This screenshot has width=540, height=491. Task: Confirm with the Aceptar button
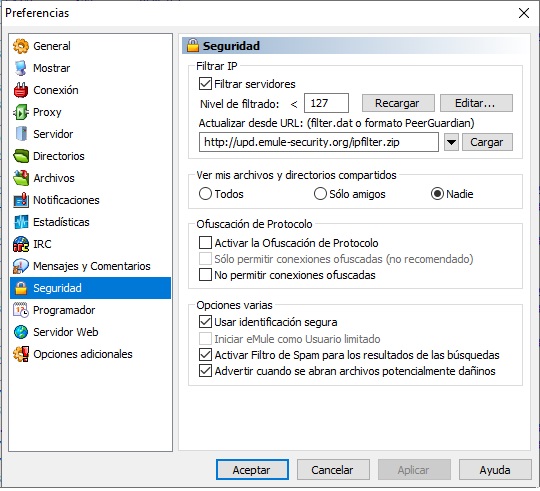point(252,470)
